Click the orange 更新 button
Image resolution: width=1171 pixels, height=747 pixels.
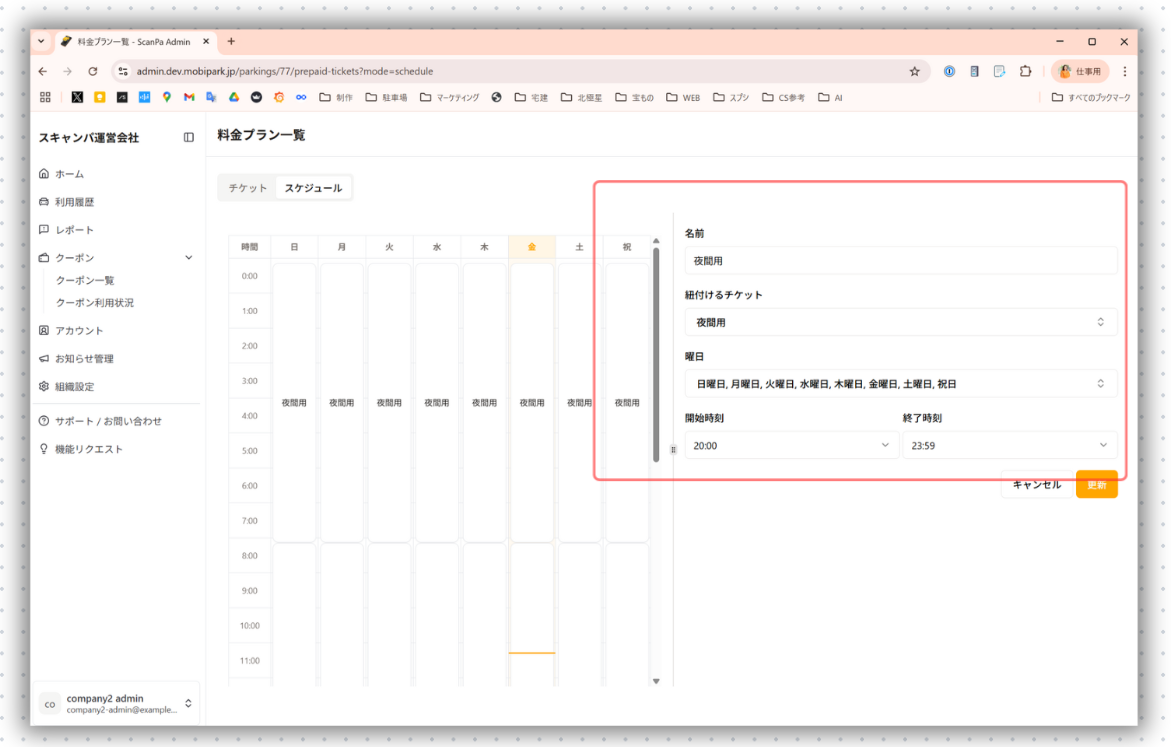(x=1096, y=485)
